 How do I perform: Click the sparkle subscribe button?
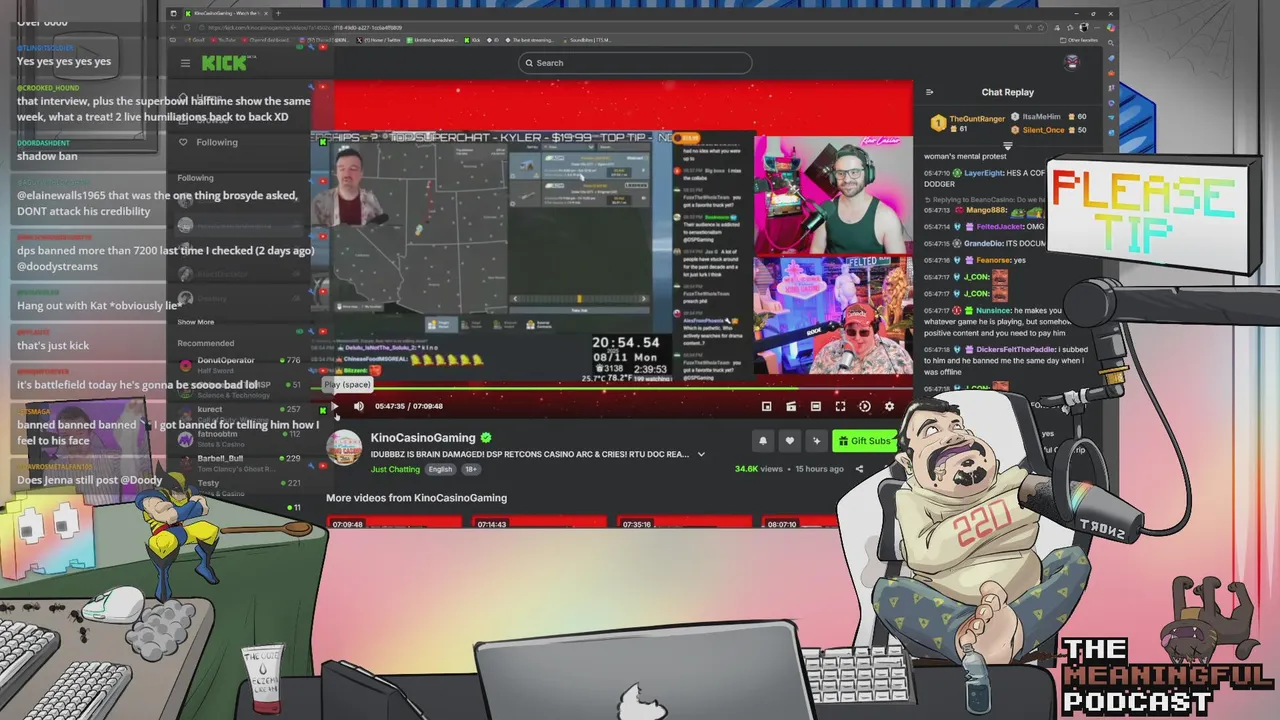coord(816,440)
